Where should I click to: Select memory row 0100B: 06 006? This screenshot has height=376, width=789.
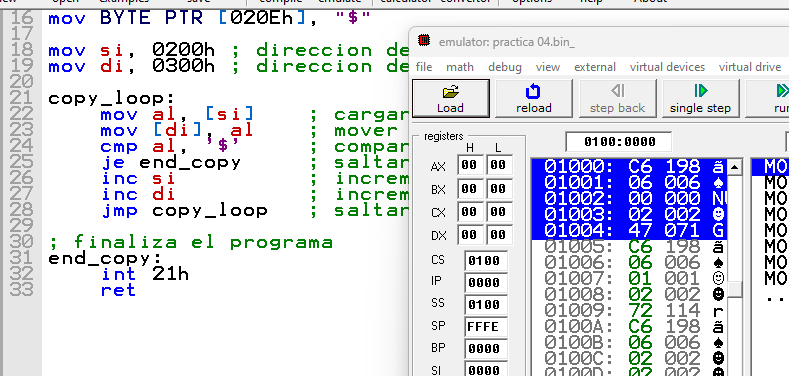pyautogui.click(x=629, y=343)
